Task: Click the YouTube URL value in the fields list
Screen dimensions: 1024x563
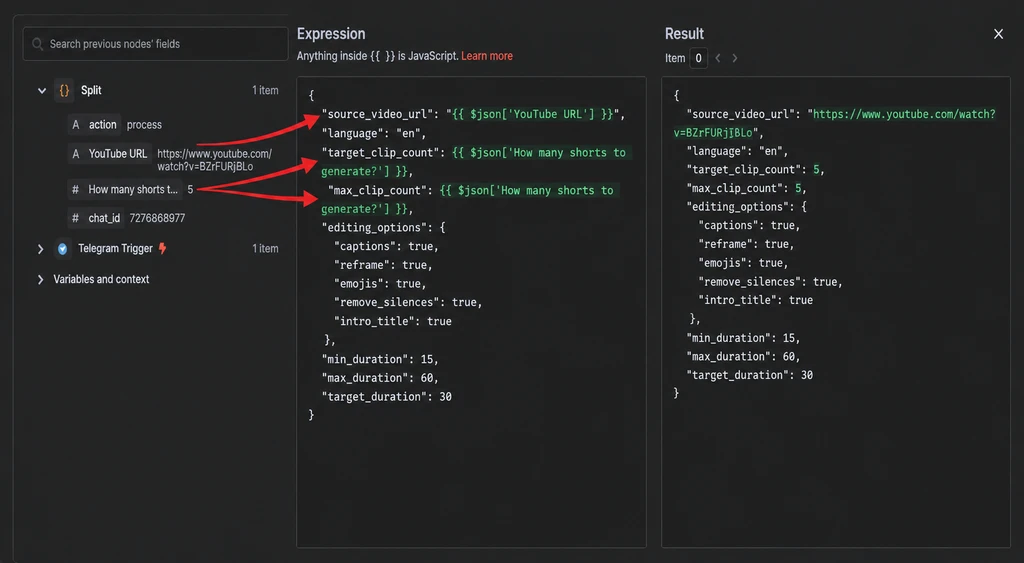Action: pyautogui.click(x=214, y=160)
